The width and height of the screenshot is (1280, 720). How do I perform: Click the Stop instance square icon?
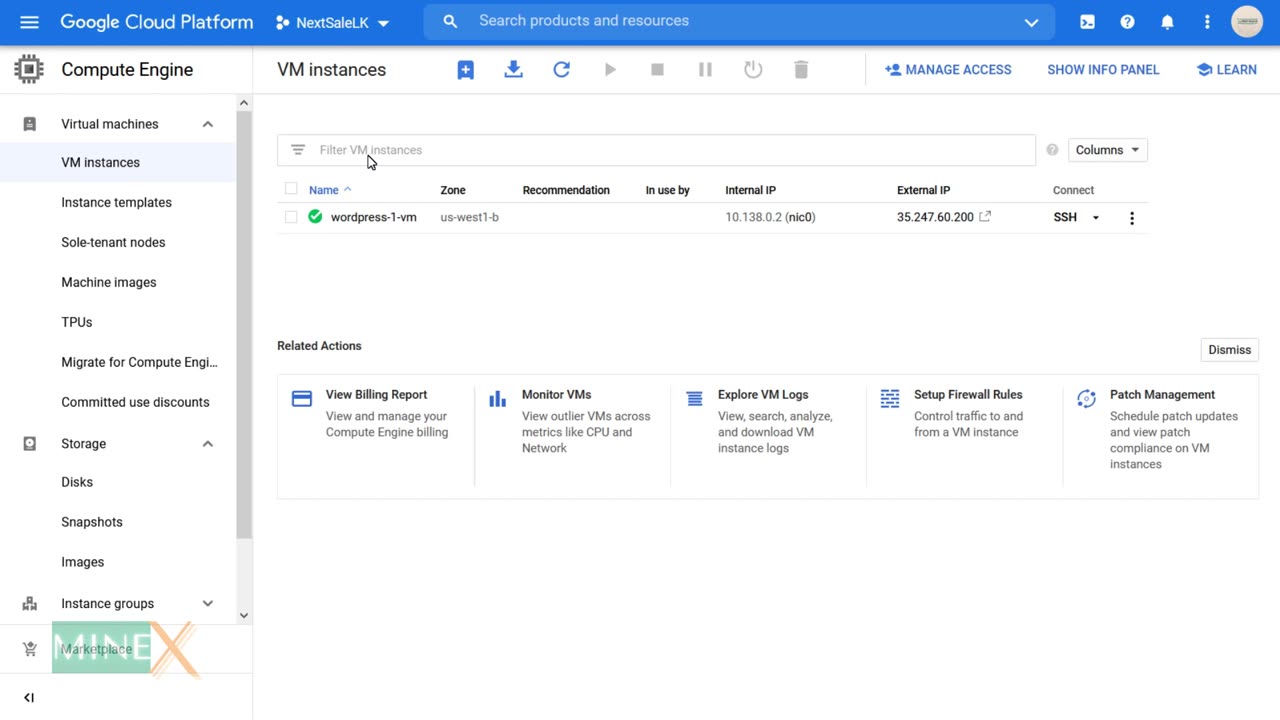point(657,70)
